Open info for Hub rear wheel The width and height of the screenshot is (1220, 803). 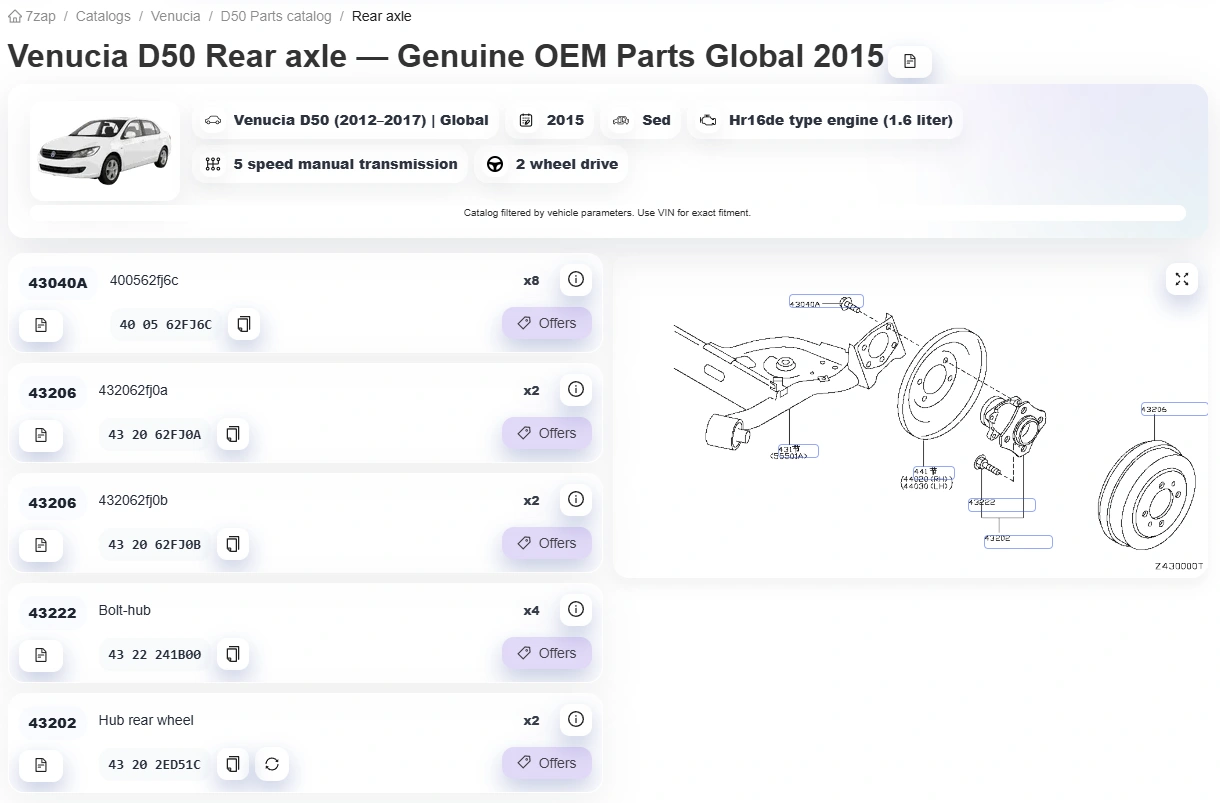tap(575, 720)
